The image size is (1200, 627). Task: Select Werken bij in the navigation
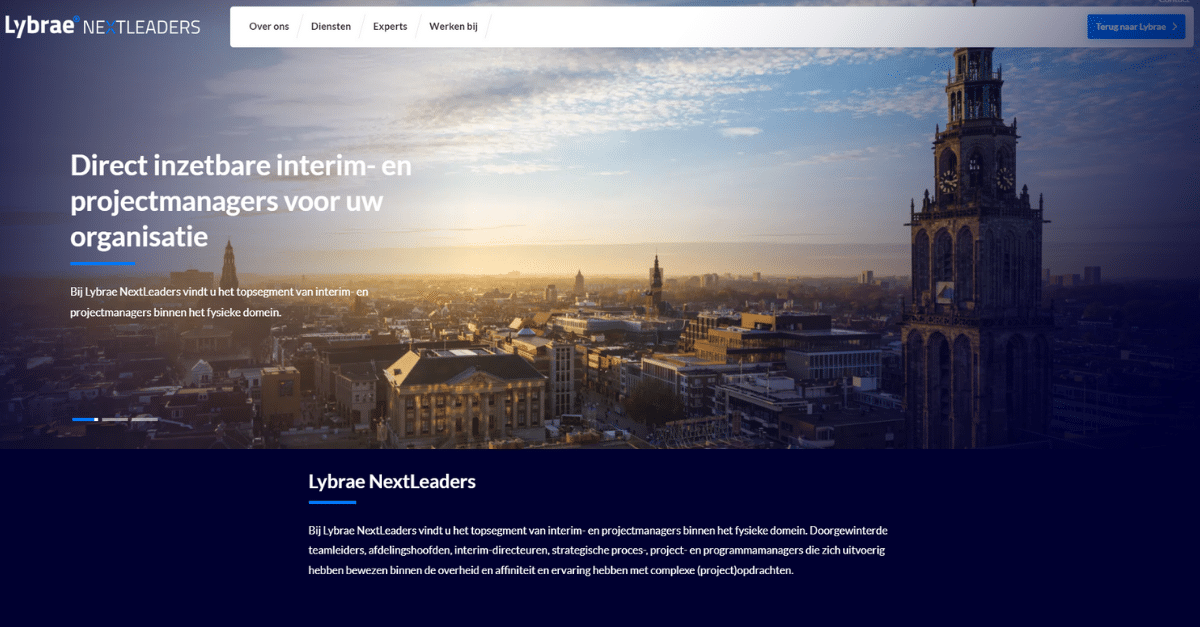(x=454, y=27)
